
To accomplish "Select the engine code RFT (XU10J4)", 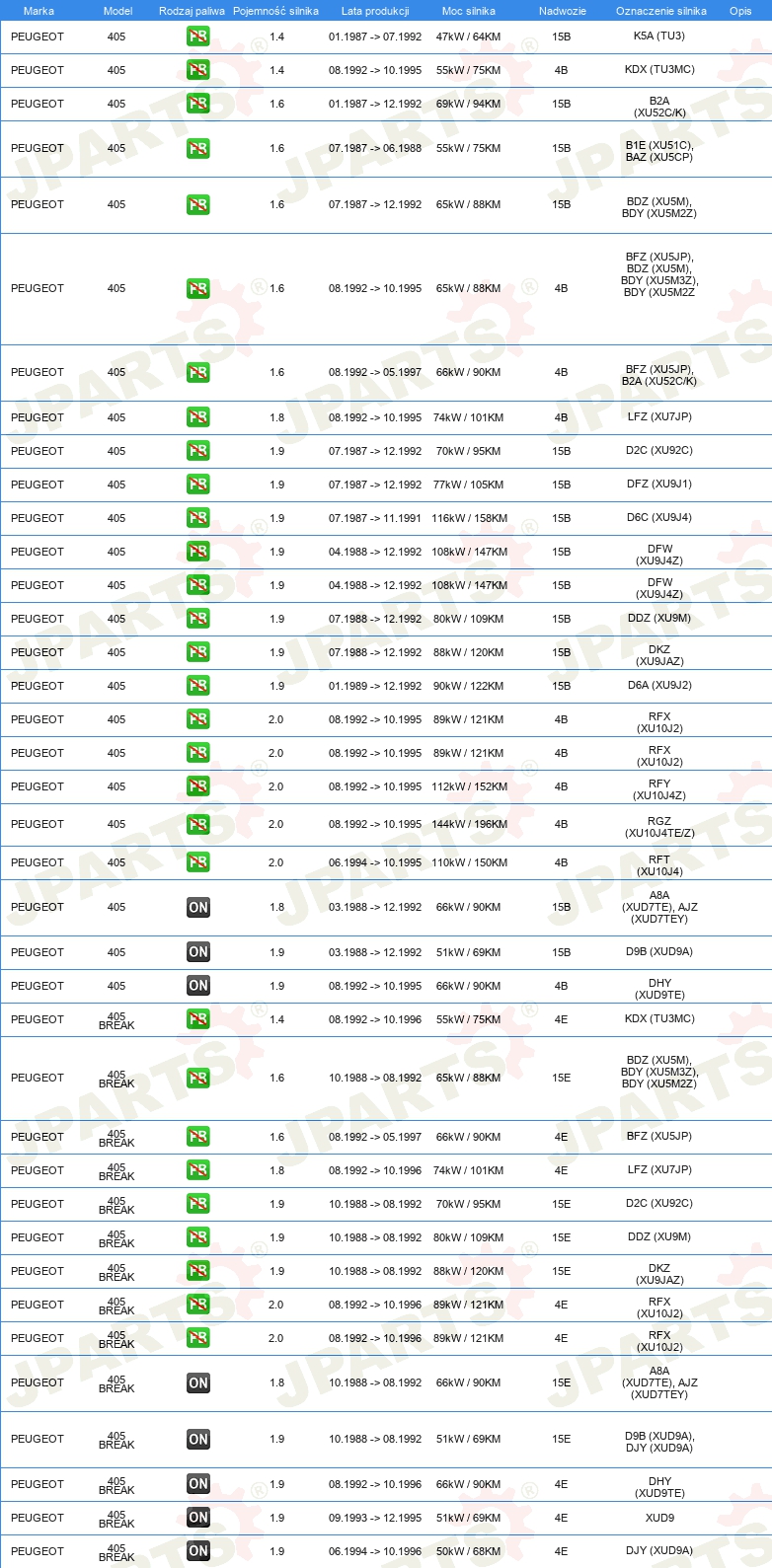I will (659, 865).
